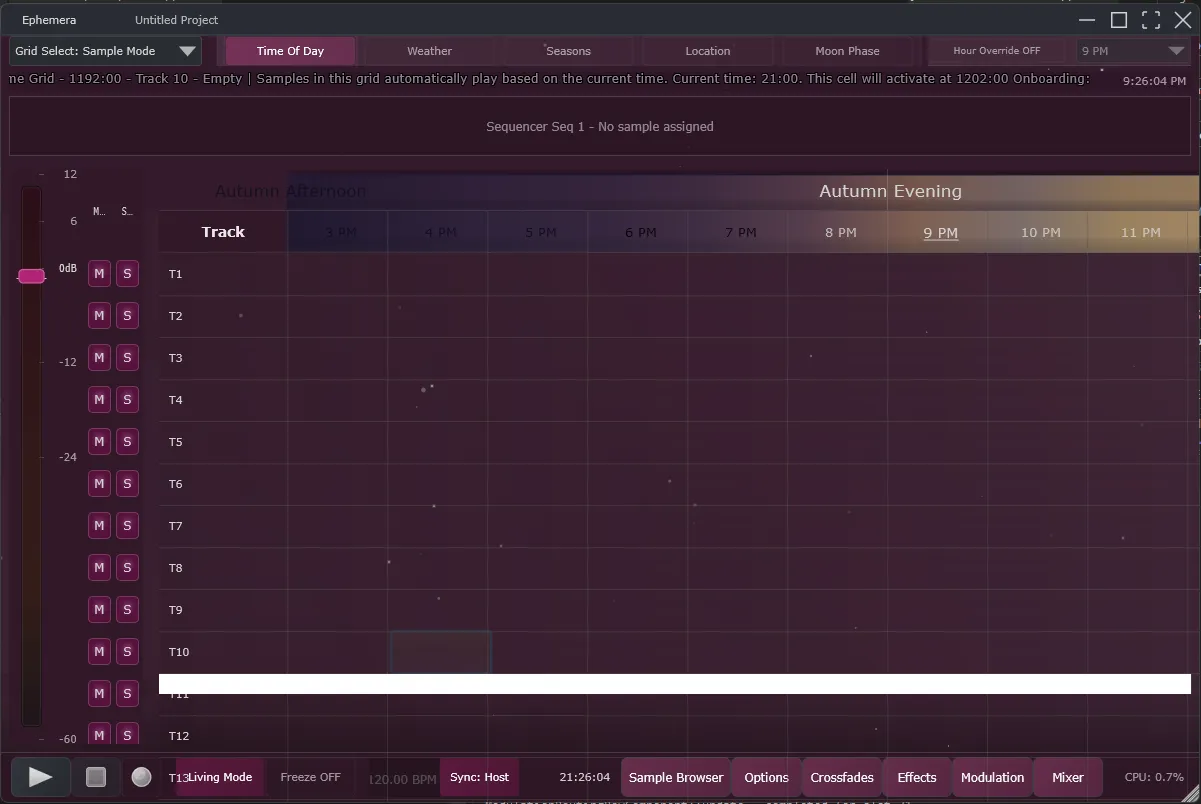Screen dimensions: 1201x804
Task: Open the Grid Select mode dropdown
Action: pos(105,51)
